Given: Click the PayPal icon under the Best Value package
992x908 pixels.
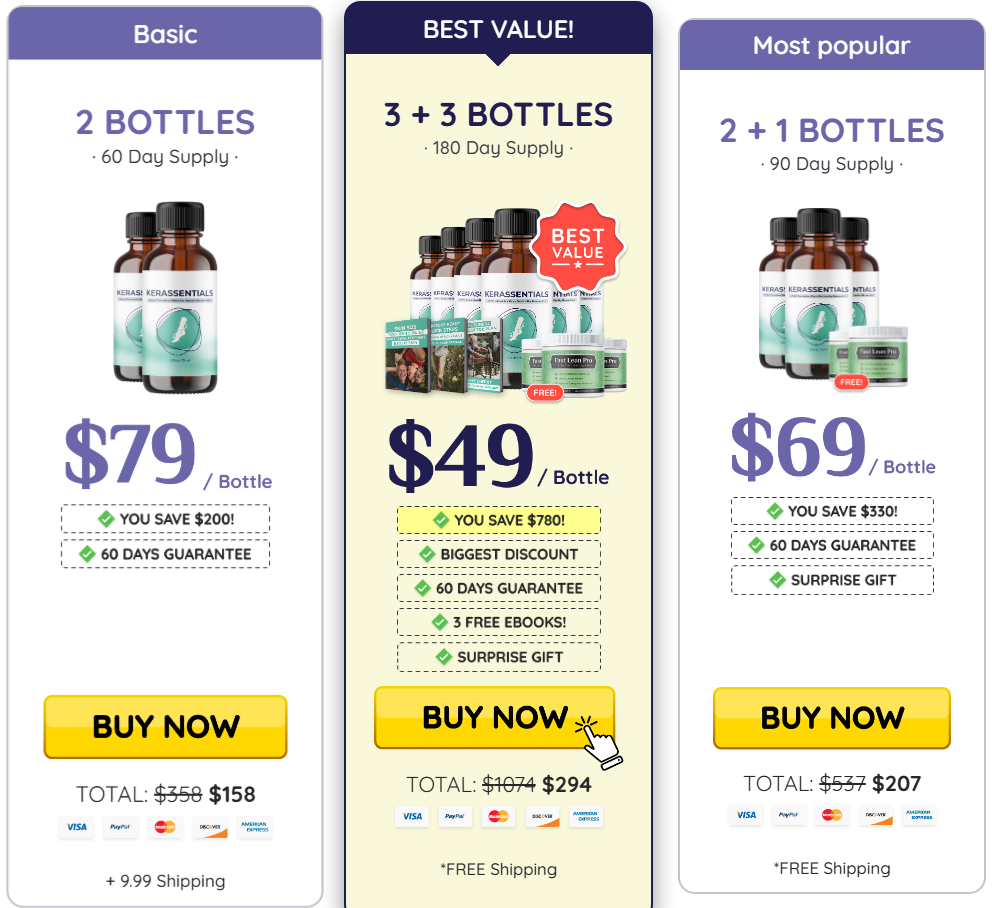Looking at the screenshot, I should pyautogui.click(x=454, y=816).
